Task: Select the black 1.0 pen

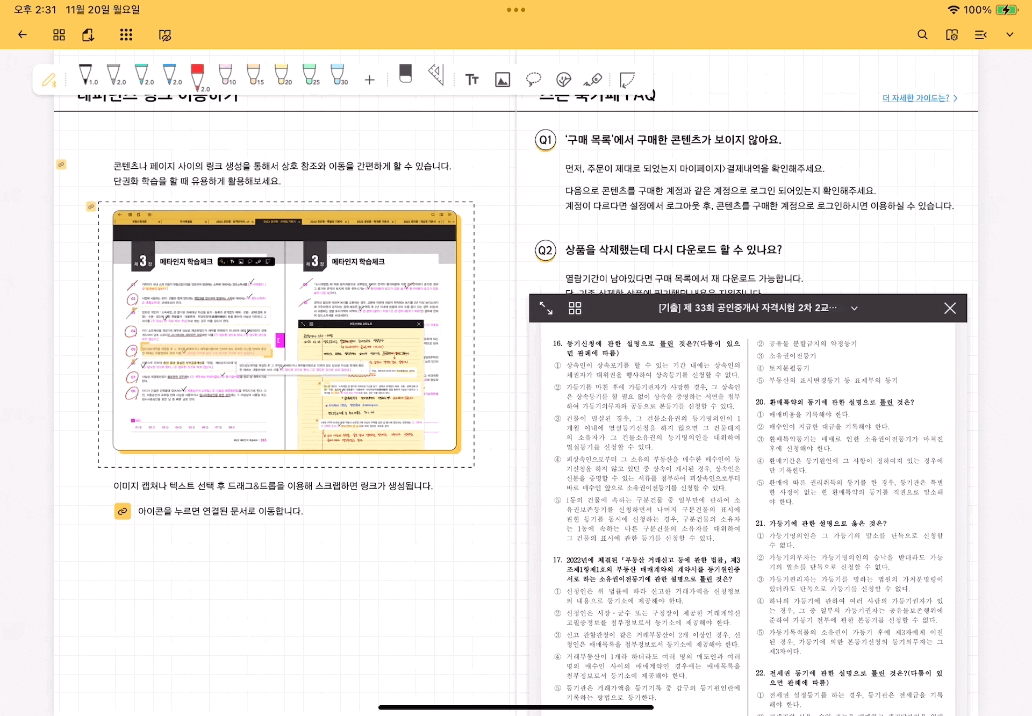Action: pos(86,75)
